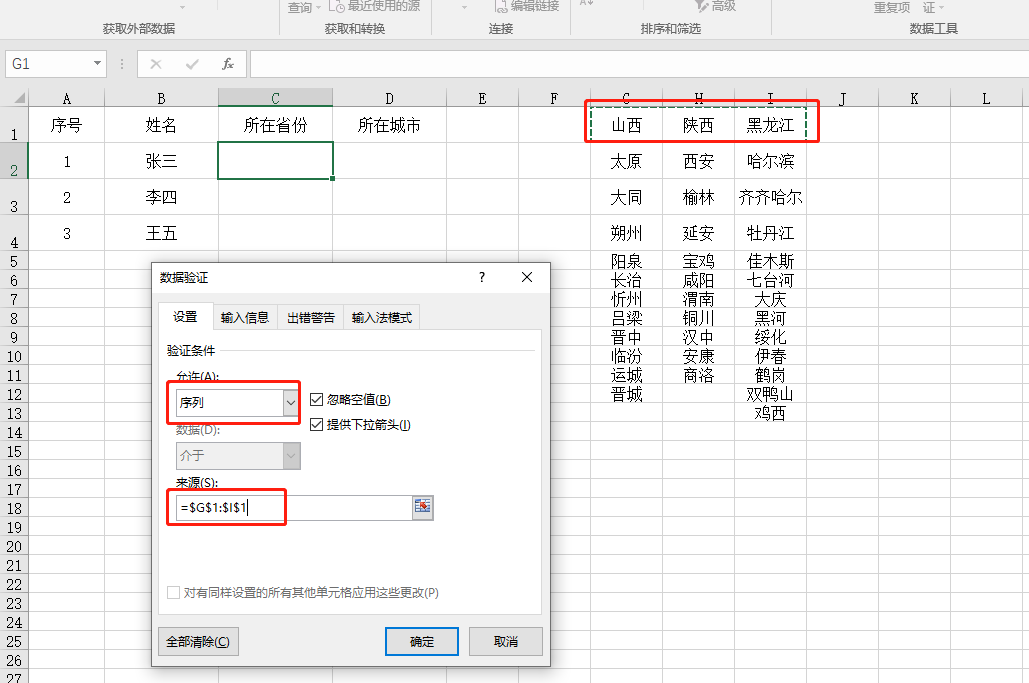This screenshot has height=683, width=1029.
Task: Select the cell containing 宝鸡
Action: coord(698,261)
